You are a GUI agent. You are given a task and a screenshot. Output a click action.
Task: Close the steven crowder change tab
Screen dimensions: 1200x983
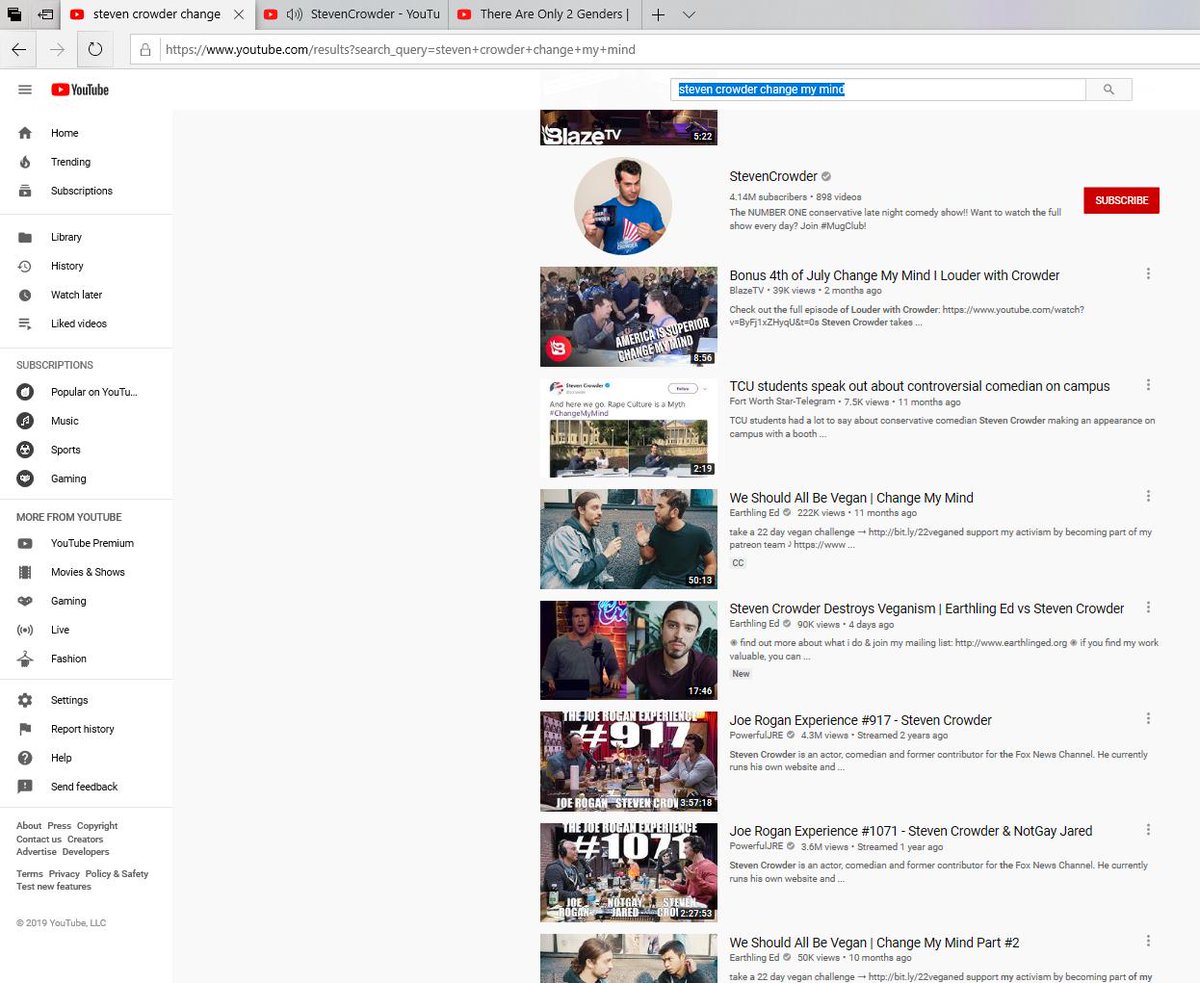click(238, 14)
